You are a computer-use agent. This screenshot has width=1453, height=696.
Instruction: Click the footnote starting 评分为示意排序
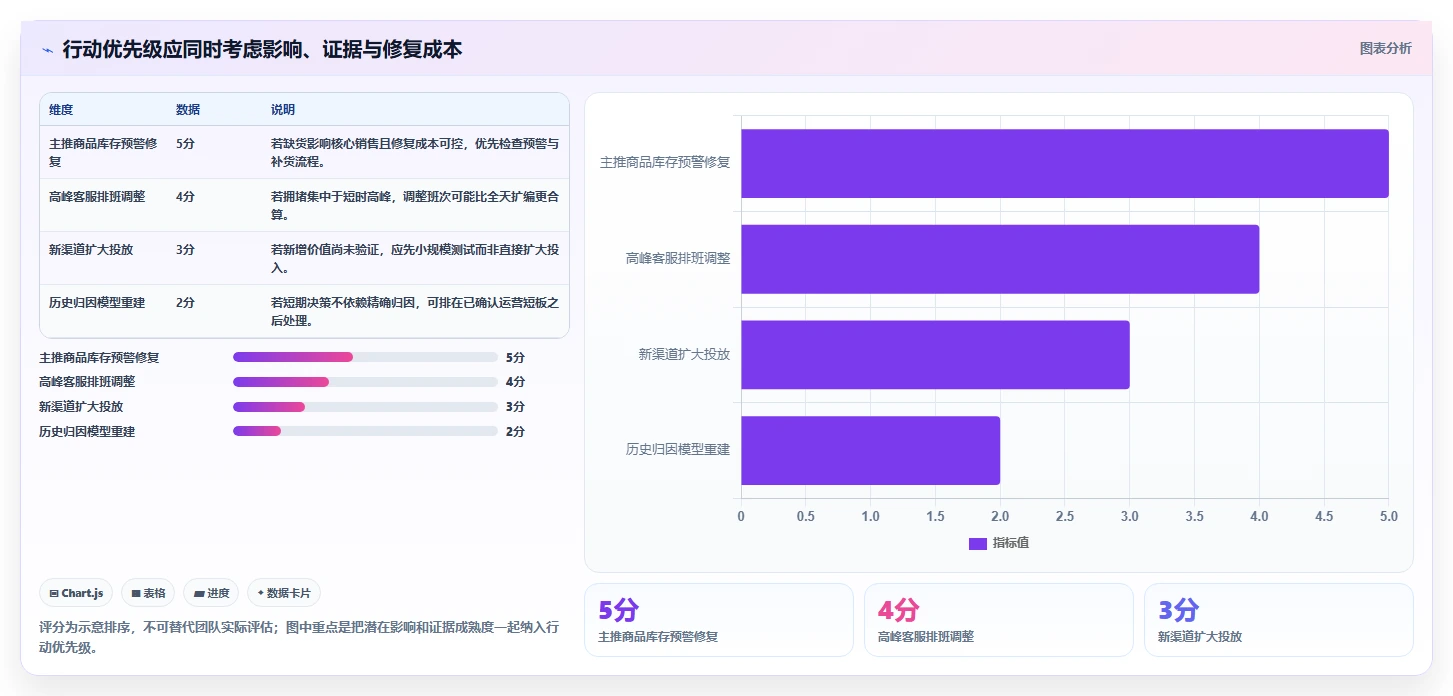(x=299, y=637)
